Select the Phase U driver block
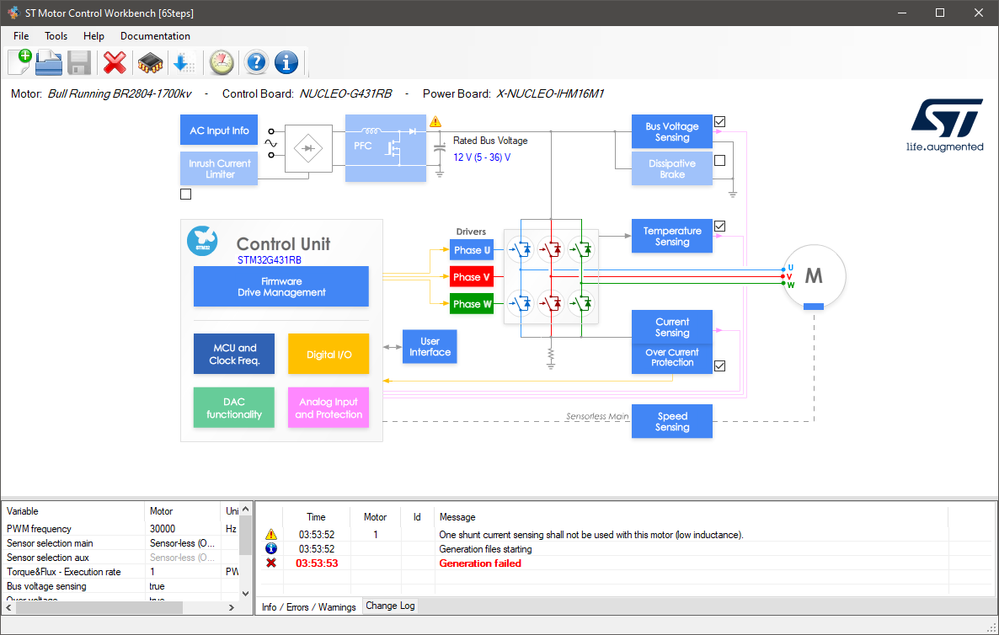 point(472,250)
